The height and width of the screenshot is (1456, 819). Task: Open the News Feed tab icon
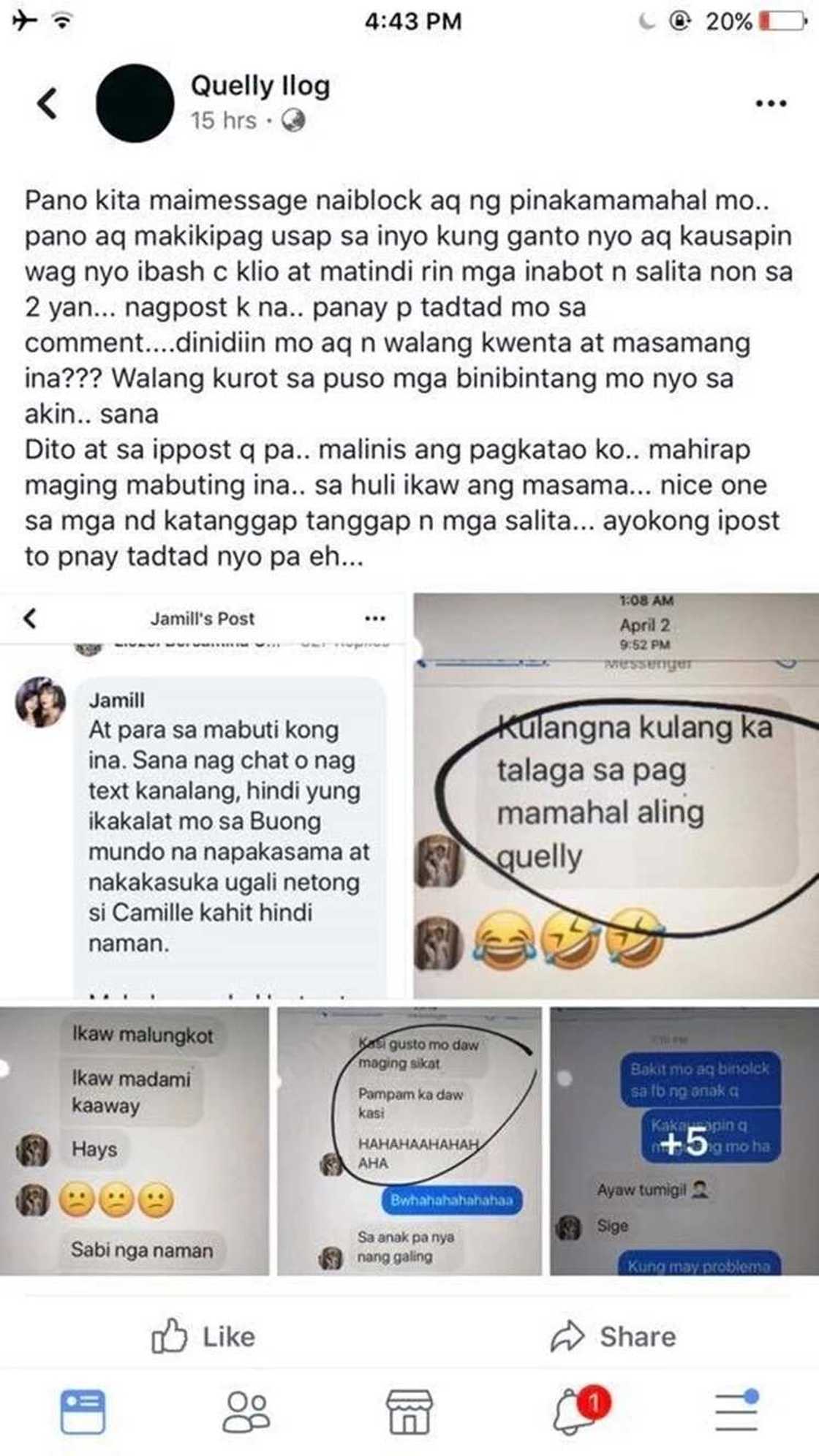coord(83,1411)
